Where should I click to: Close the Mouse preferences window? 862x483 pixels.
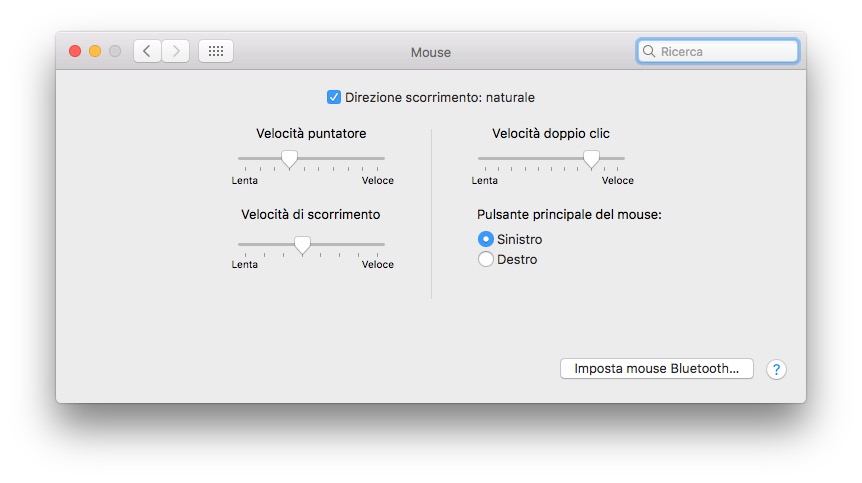[x=75, y=51]
